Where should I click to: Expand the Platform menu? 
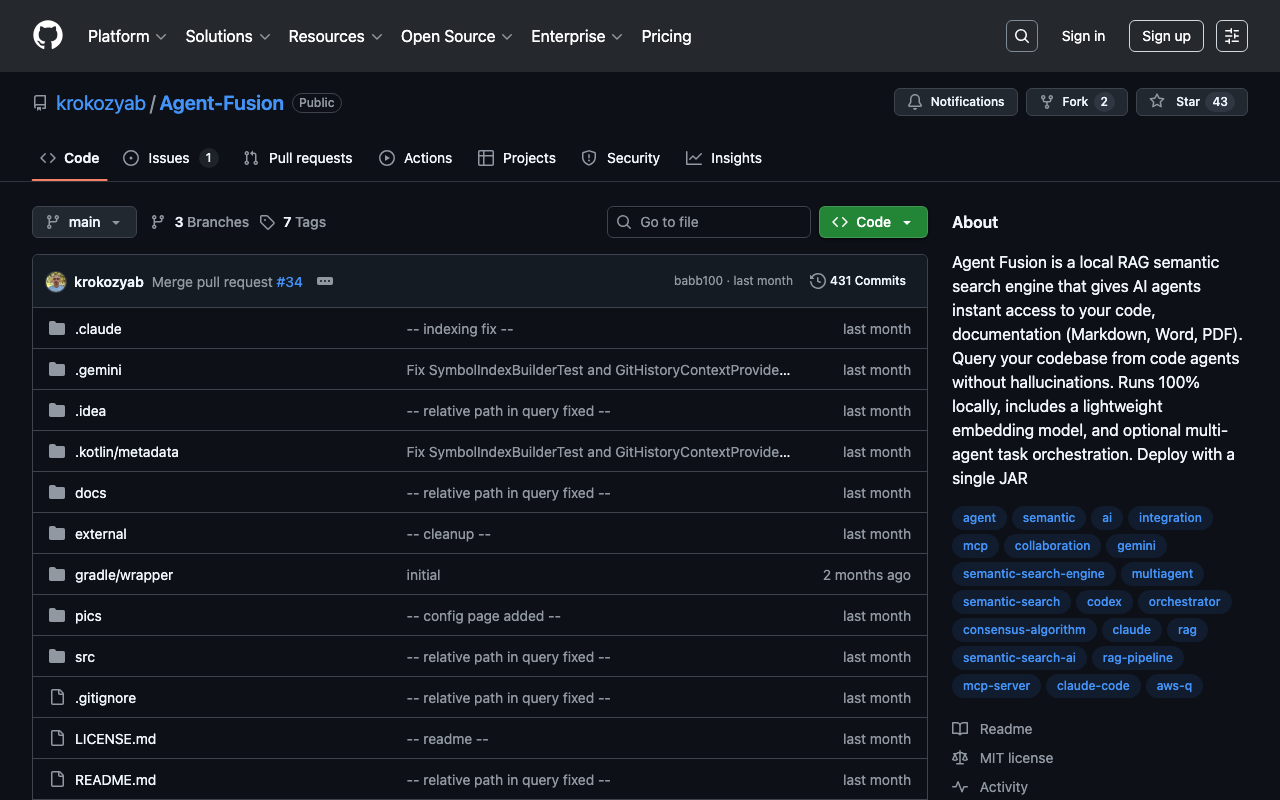(x=127, y=36)
